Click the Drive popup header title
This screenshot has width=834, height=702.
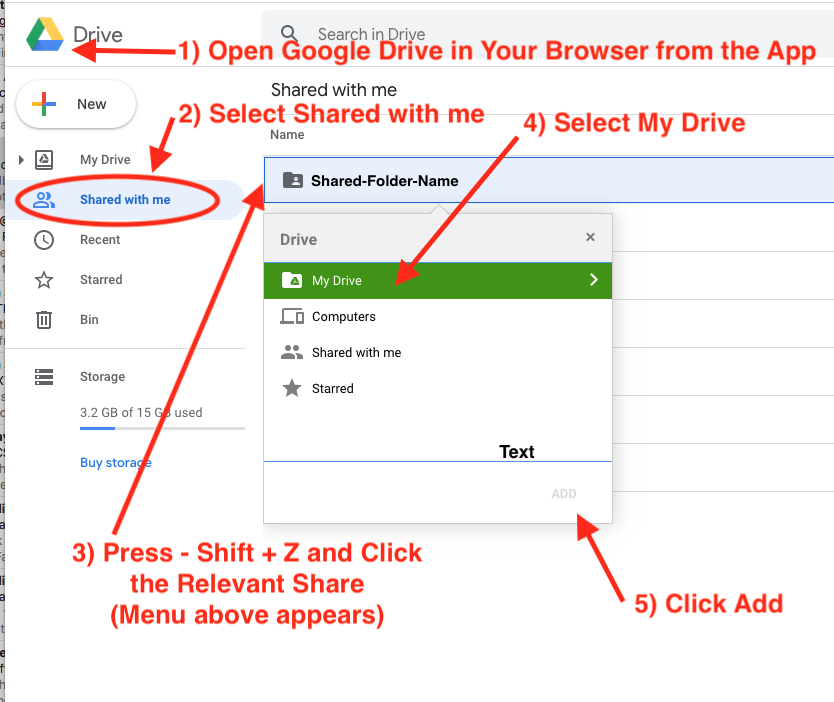pyautogui.click(x=298, y=240)
